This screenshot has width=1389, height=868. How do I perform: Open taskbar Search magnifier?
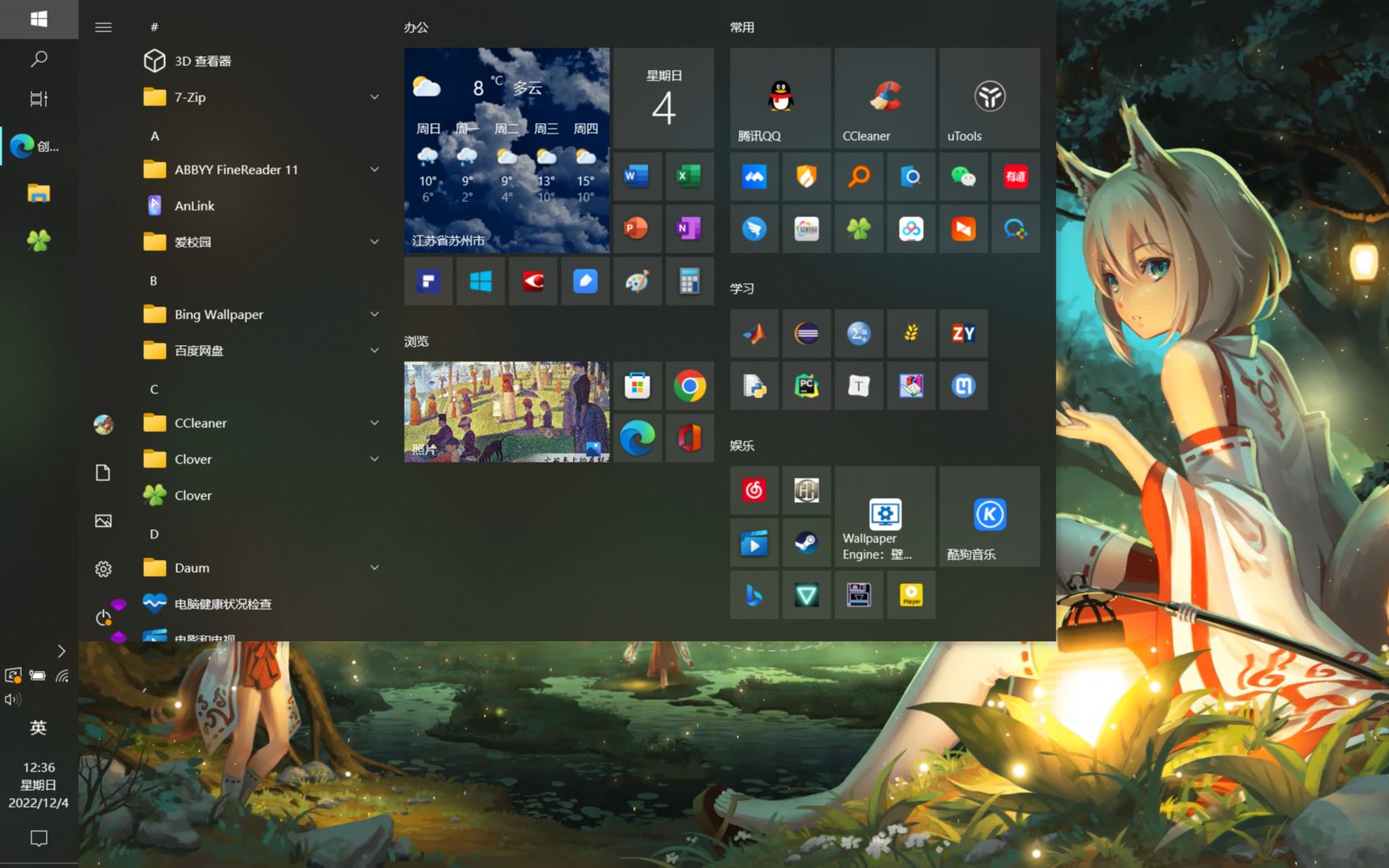(39, 59)
